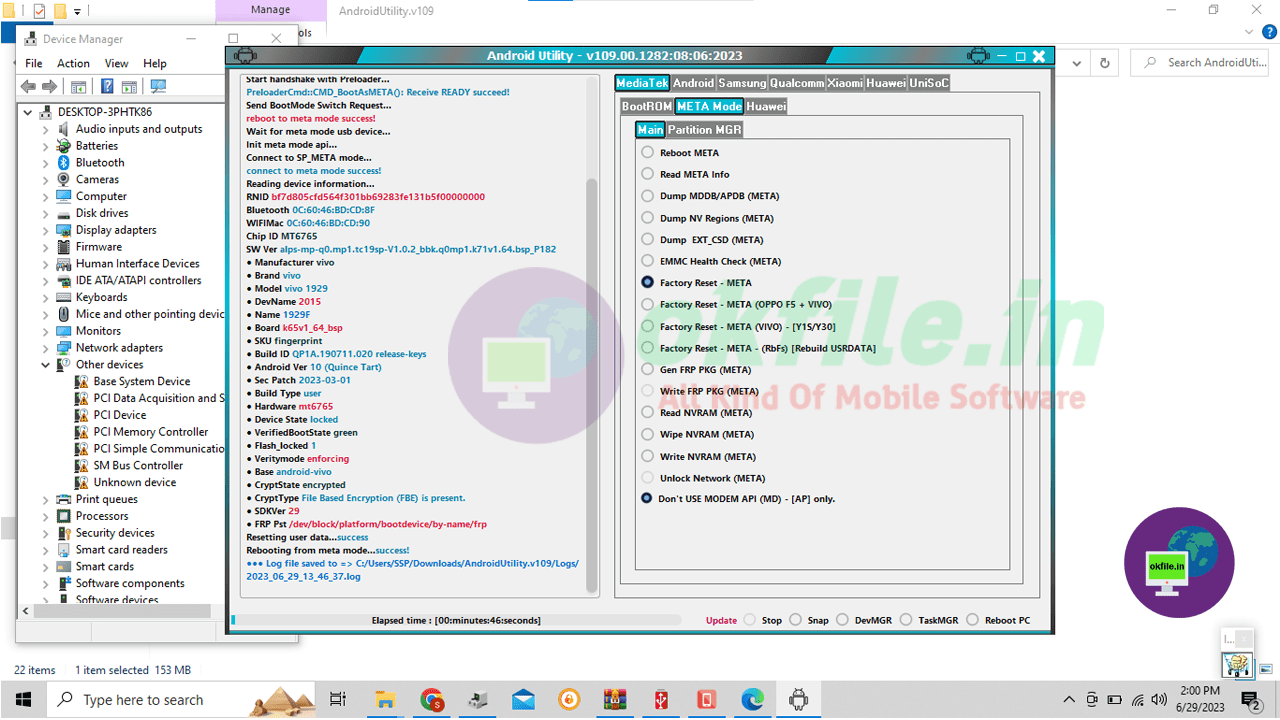Click the SM Bus Controller device icon

point(83,465)
